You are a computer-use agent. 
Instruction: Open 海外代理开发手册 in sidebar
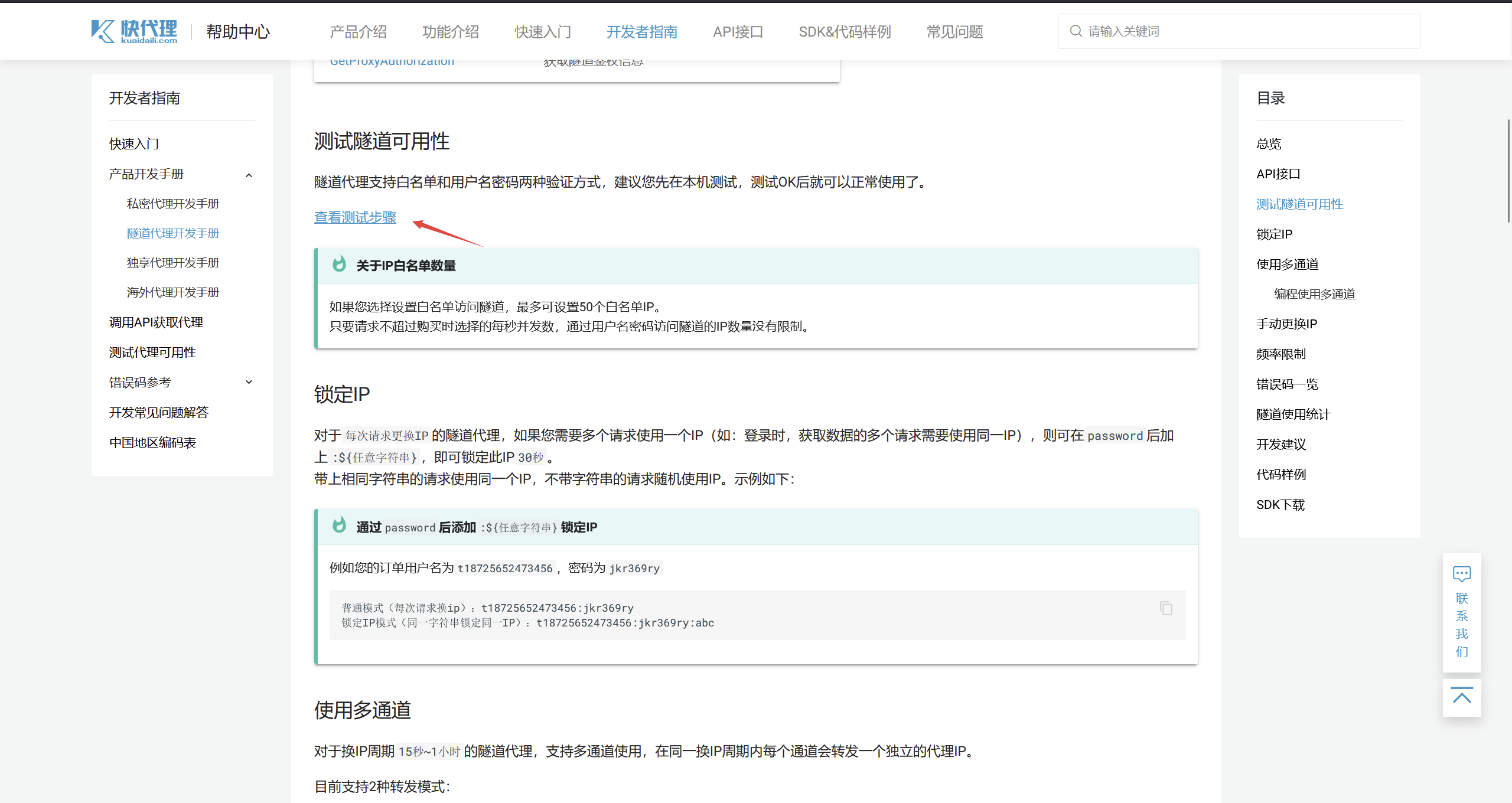click(x=173, y=292)
